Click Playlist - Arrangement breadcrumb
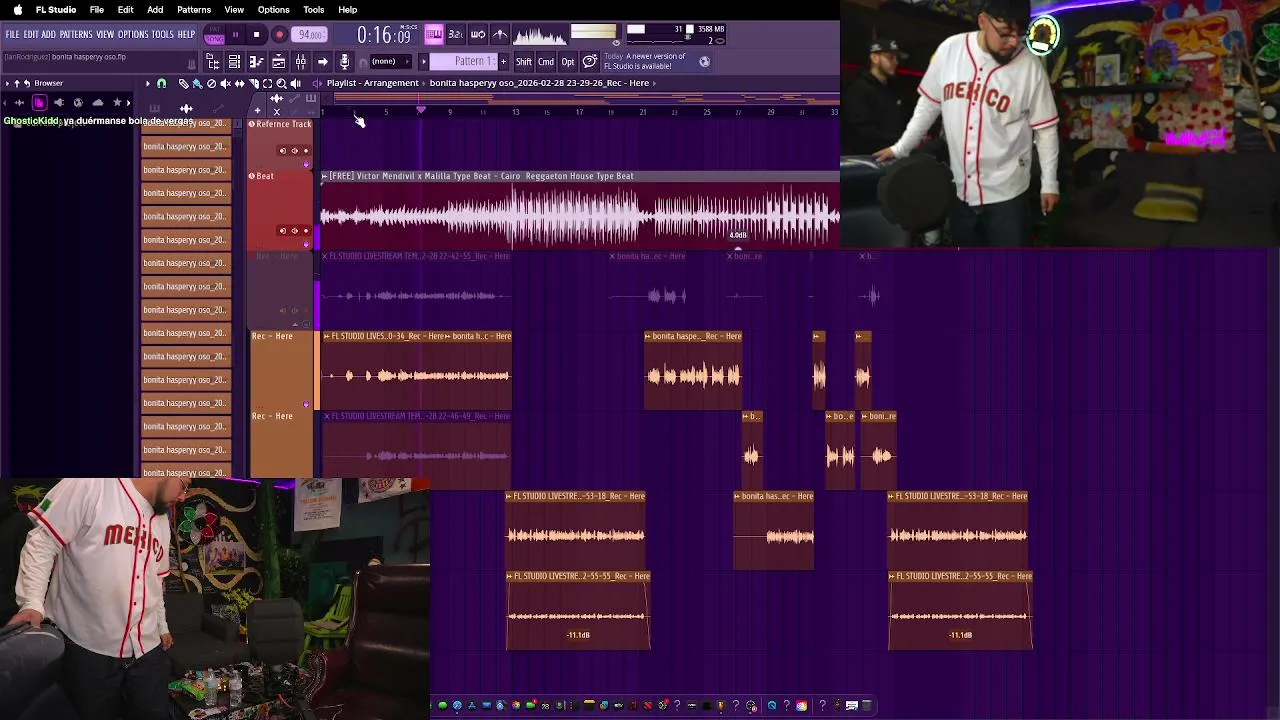The image size is (1280, 720). (372, 83)
